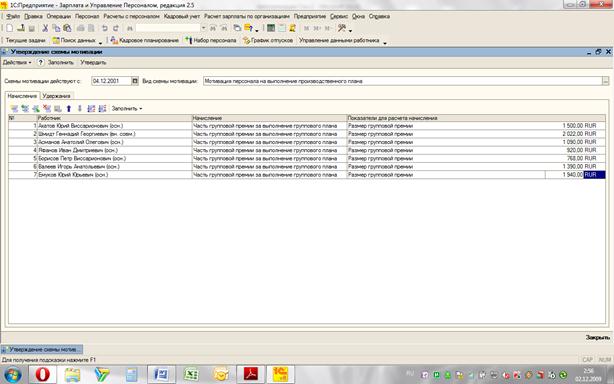Click the Работник column header
Viewport: 614px width, 384px height.
(114, 118)
